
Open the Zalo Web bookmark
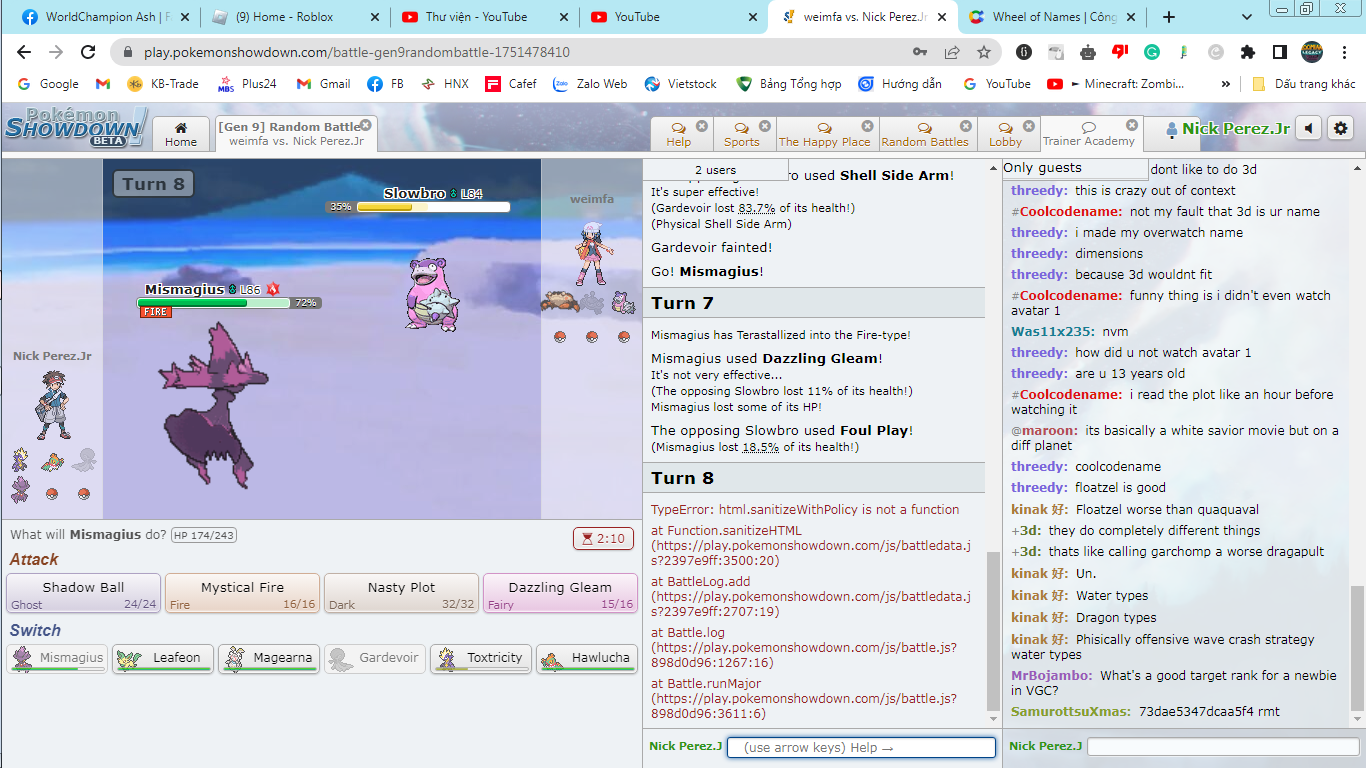[590, 84]
